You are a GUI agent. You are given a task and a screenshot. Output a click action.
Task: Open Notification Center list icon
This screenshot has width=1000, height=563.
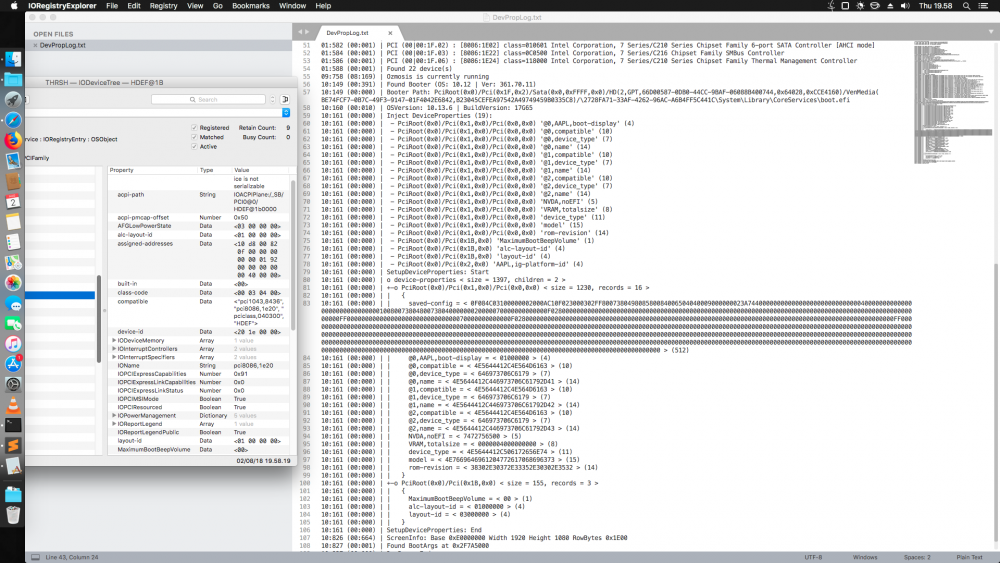(984, 6)
